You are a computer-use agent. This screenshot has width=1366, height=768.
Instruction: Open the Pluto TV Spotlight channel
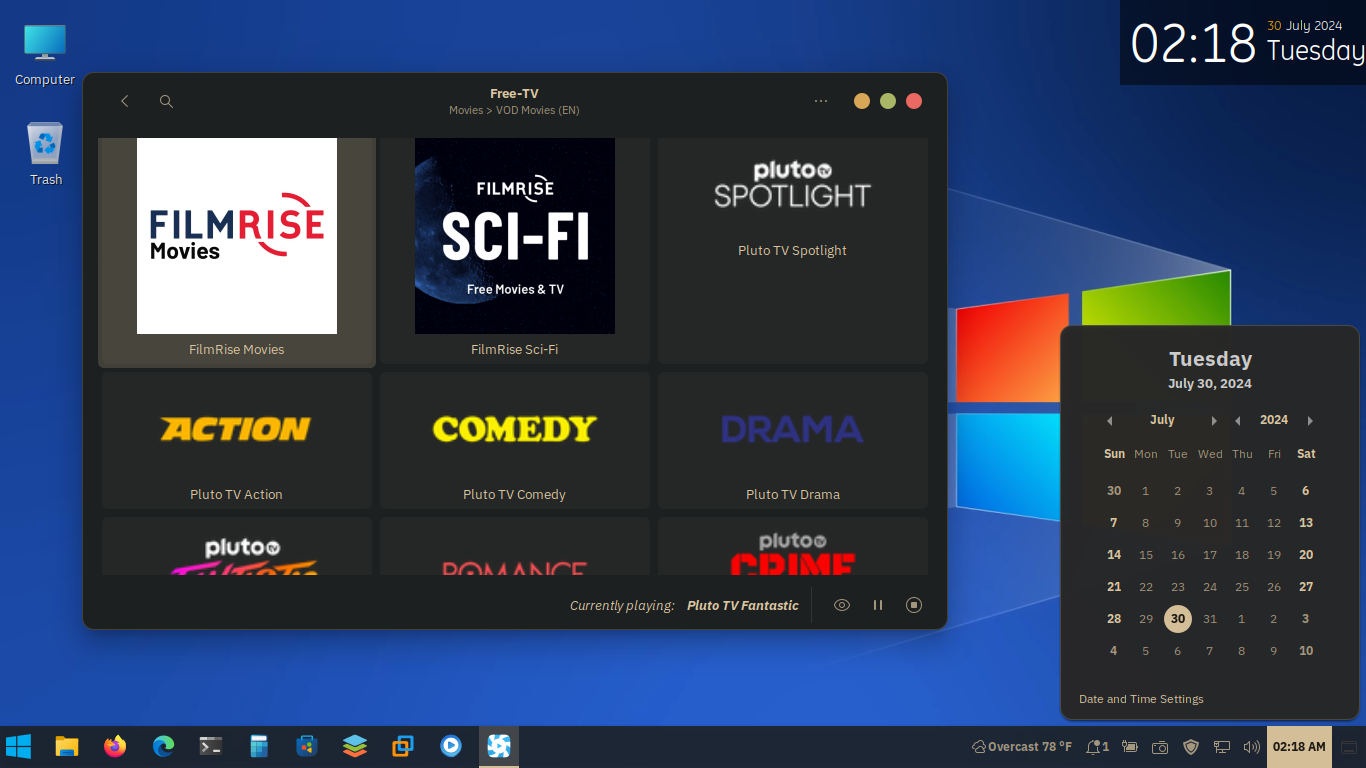point(793,252)
